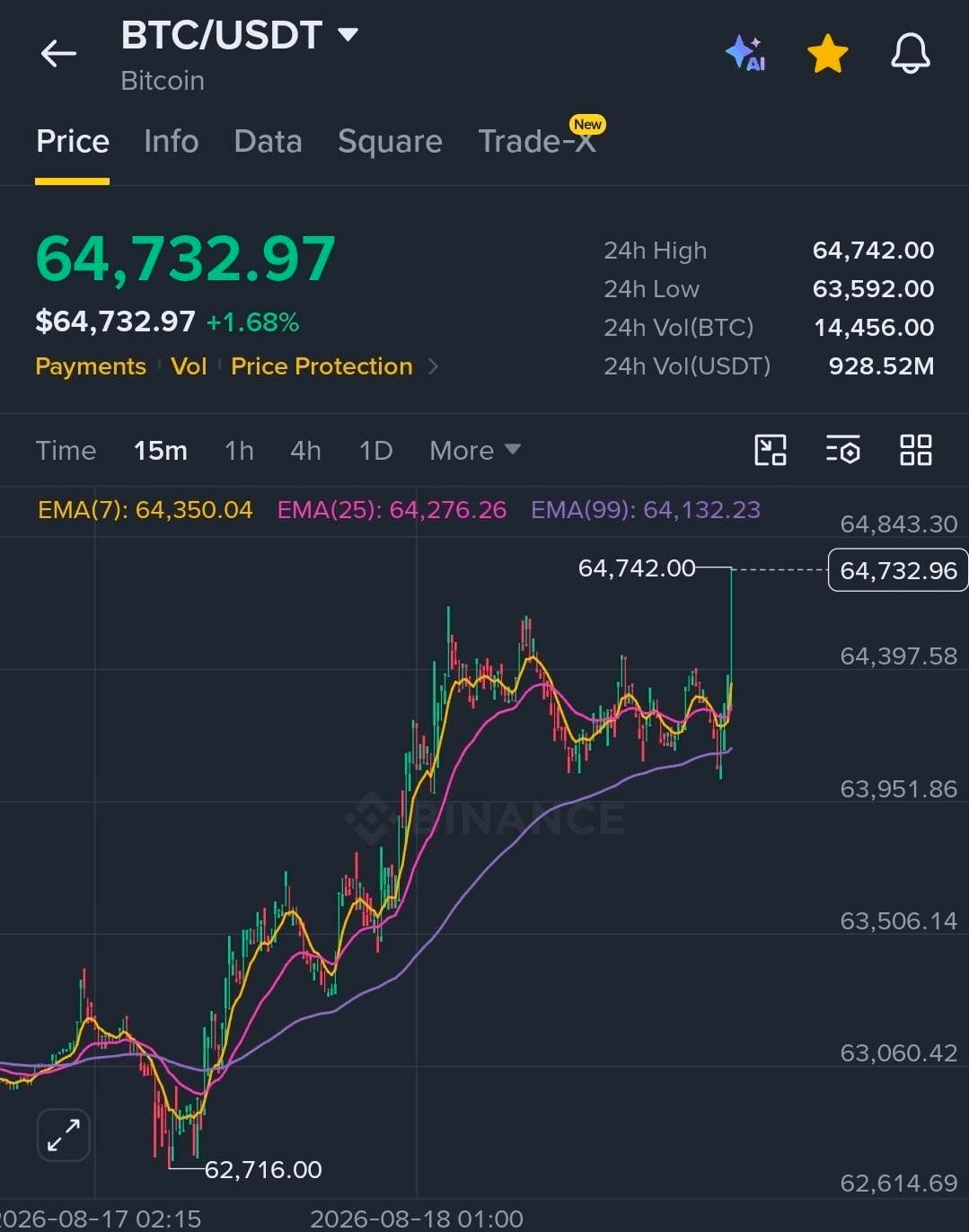Click the 24h Vol(BTC) value 14,456.00
This screenshot has height=1232, width=969.
pyautogui.click(x=874, y=328)
